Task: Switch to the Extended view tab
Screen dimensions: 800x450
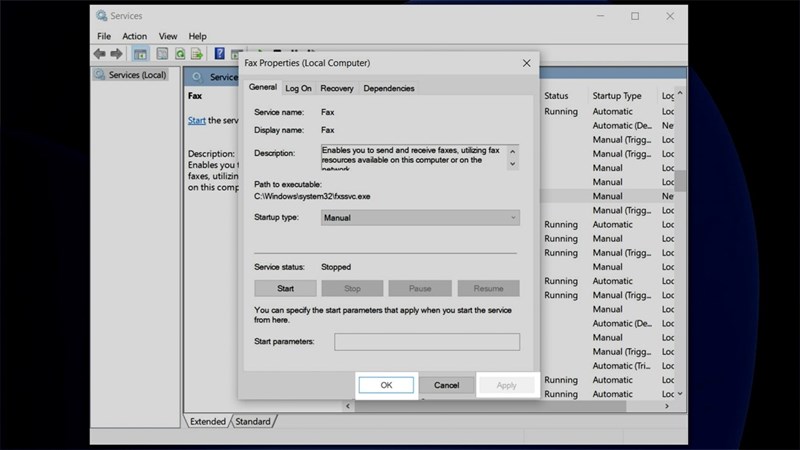Action: [208, 421]
